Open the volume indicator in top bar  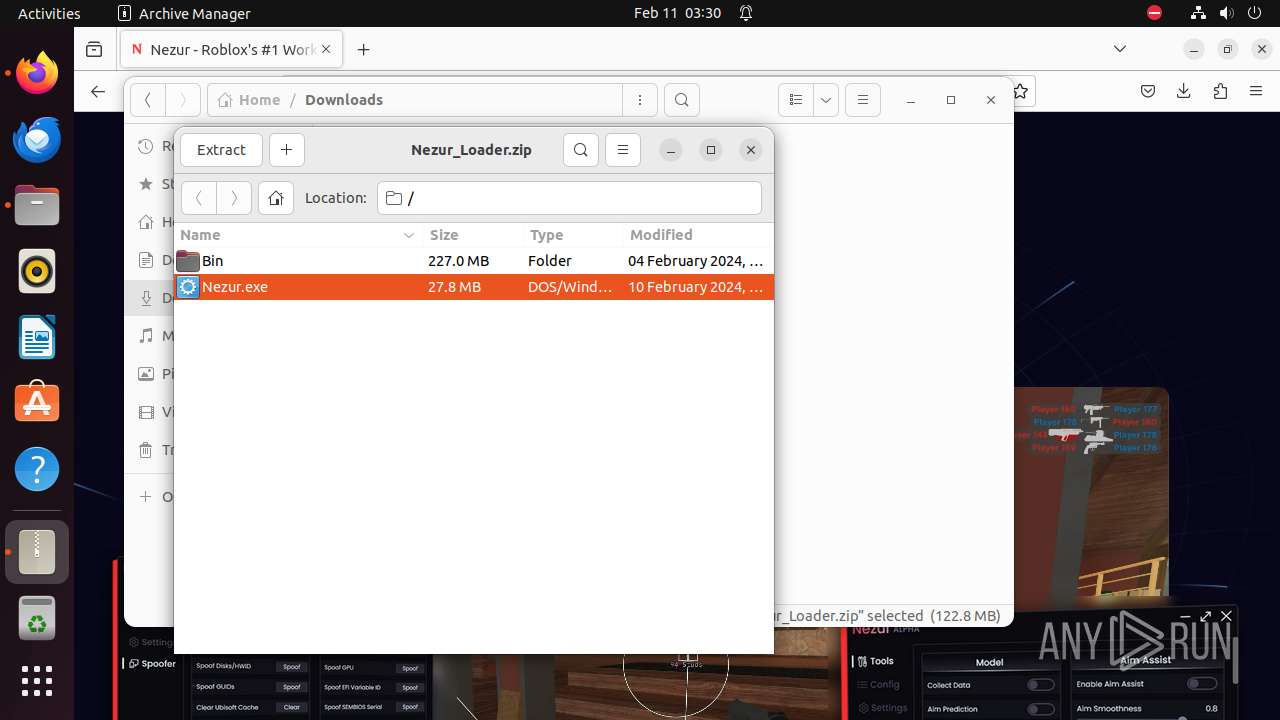click(x=1228, y=13)
